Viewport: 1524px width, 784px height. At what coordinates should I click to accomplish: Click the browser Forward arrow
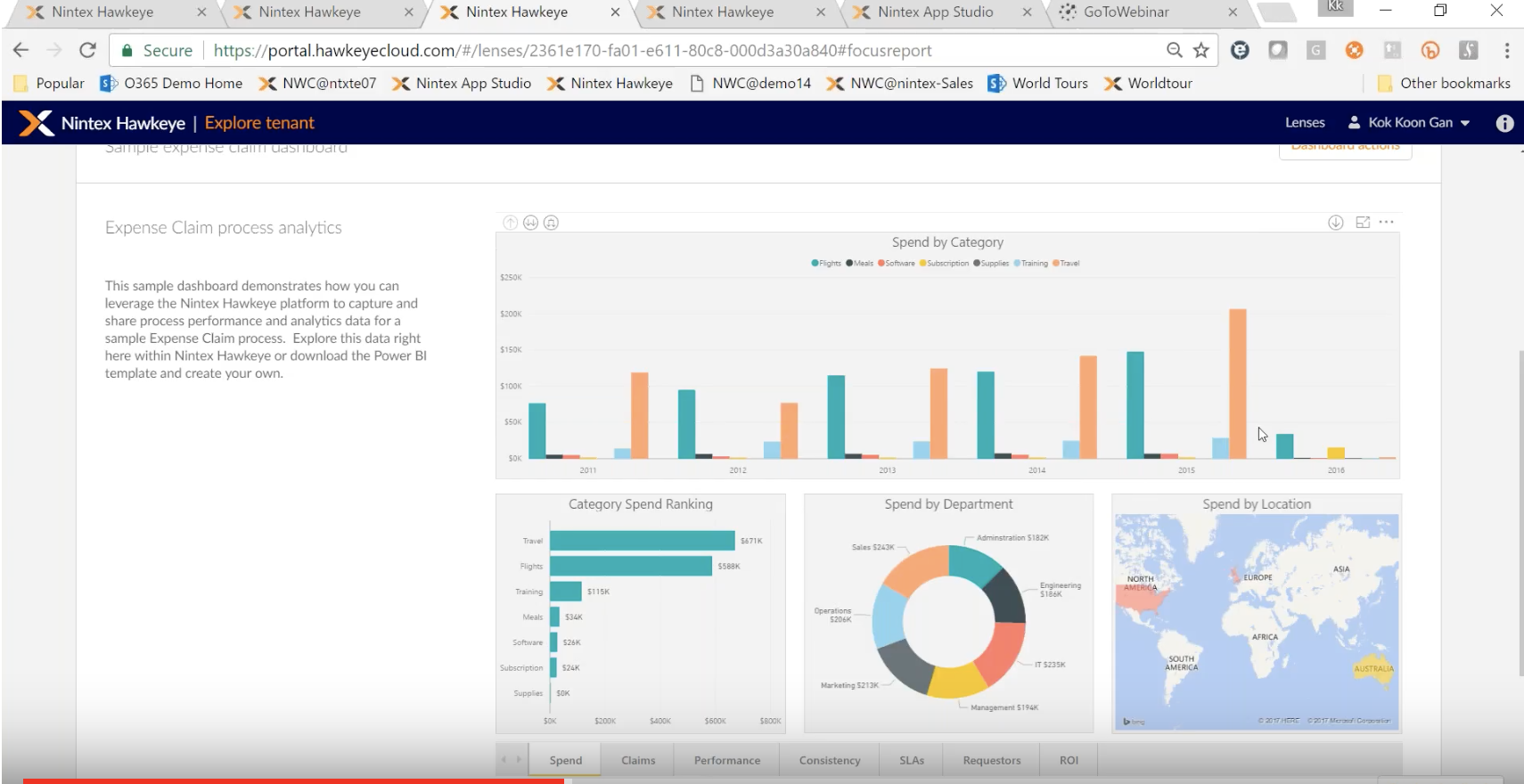[54, 50]
